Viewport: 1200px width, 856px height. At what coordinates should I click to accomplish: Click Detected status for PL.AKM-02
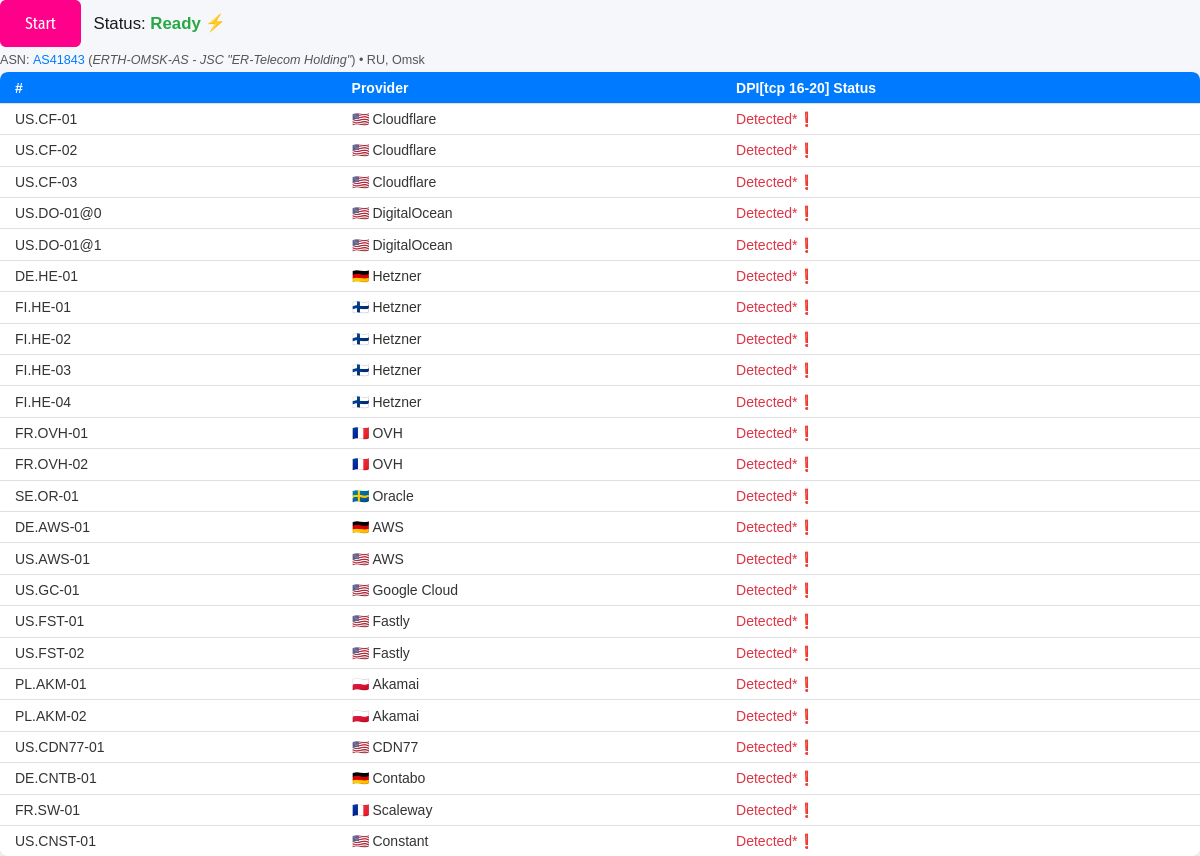pos(767,716)
